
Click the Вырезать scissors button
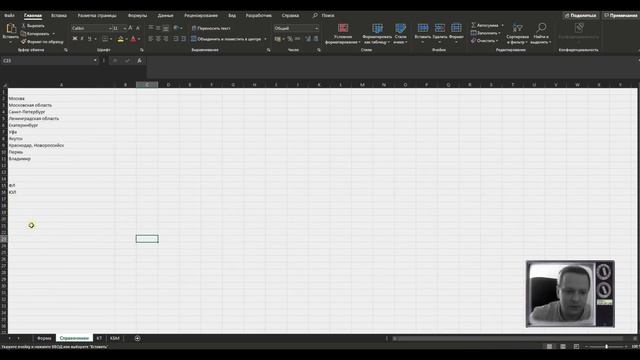point(33,26)
